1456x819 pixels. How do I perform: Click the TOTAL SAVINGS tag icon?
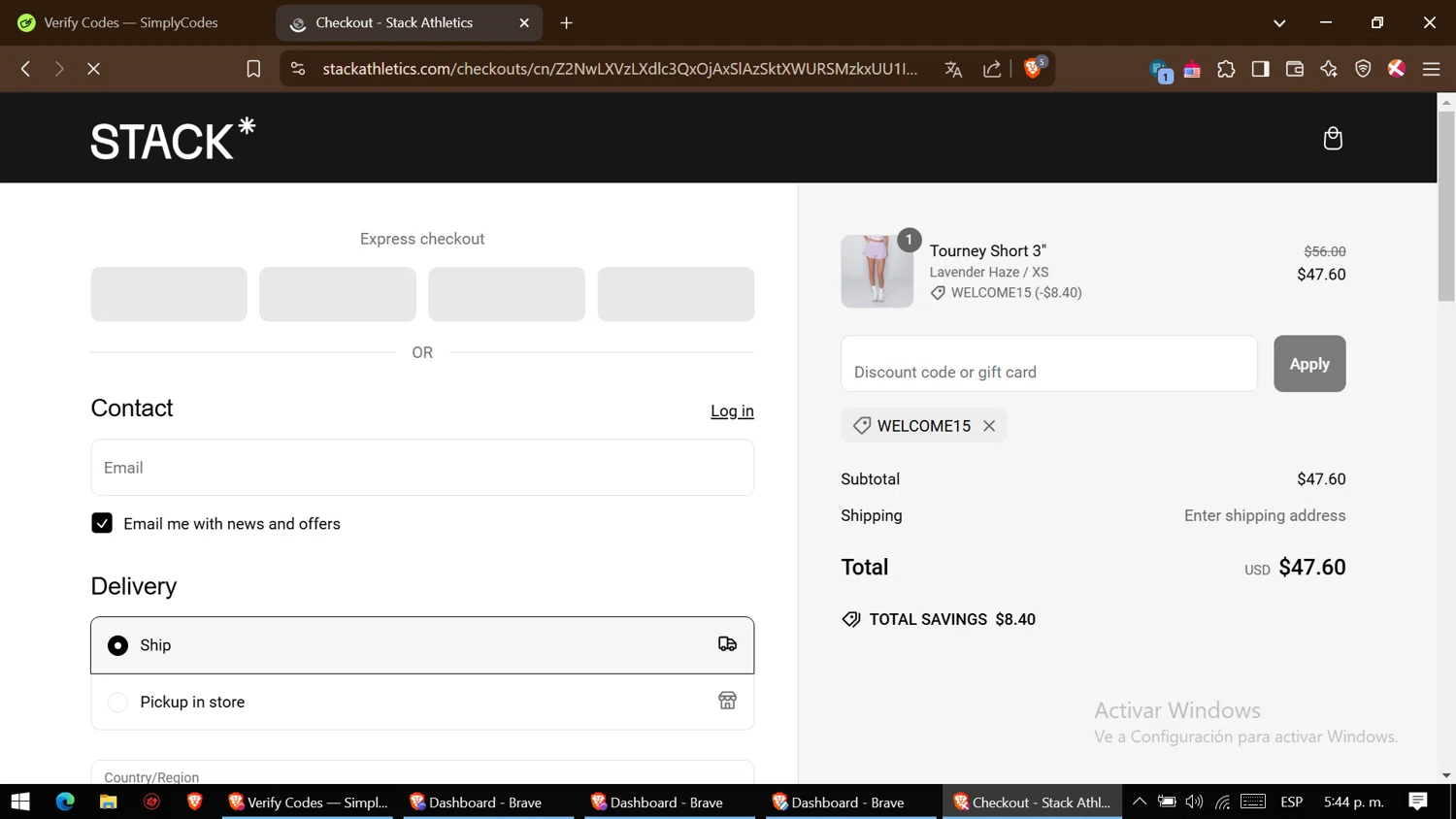click(x=851, y=619)
